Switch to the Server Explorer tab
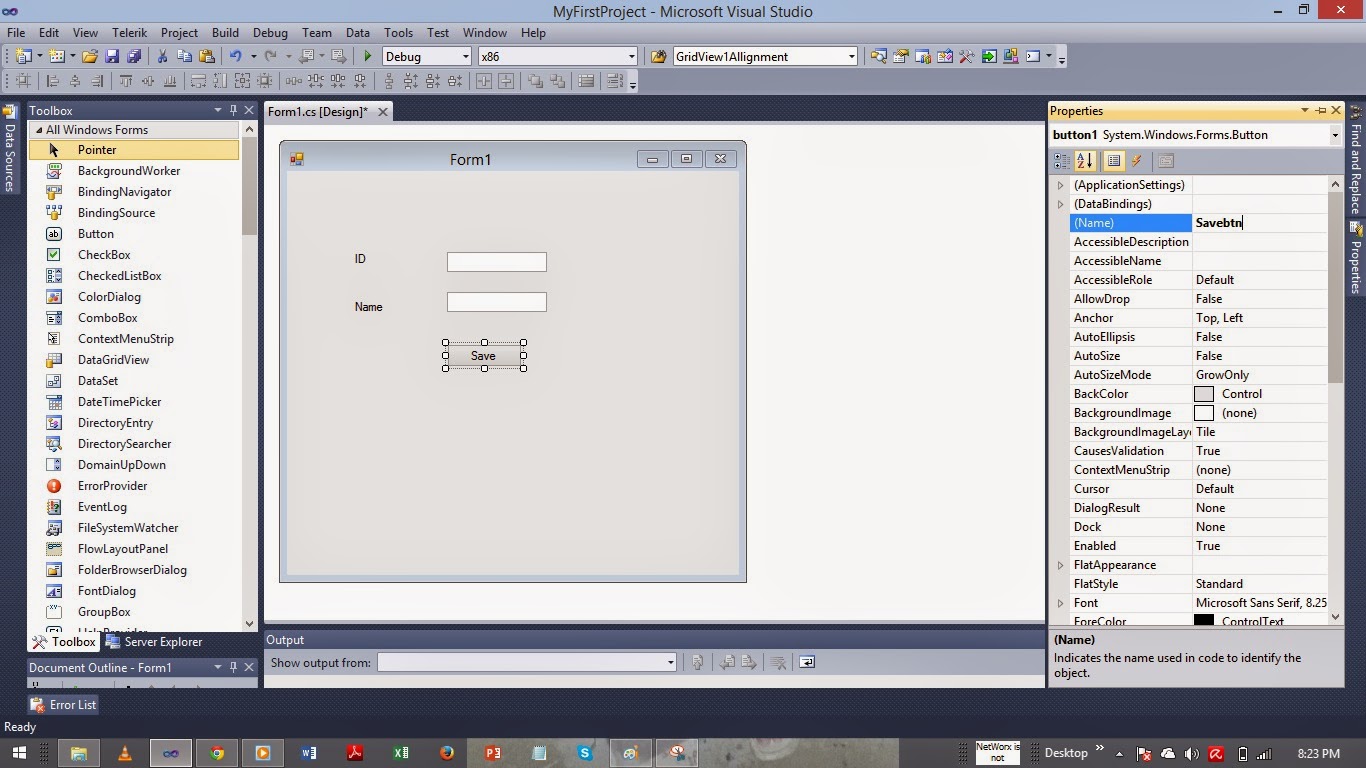 click(154, 642)
